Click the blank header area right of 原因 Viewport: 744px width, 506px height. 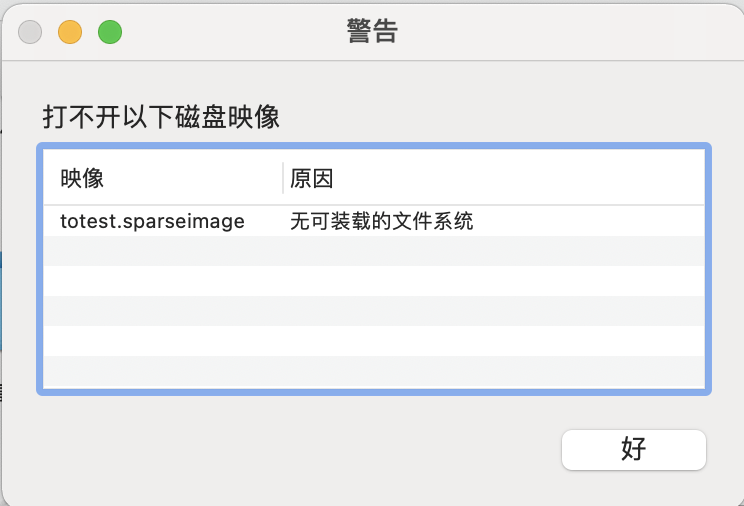pyautogui.click(x=520, y=179)
